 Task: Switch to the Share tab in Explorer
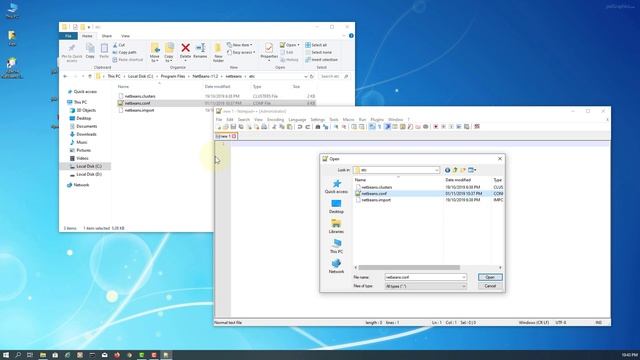pos(107,36)
